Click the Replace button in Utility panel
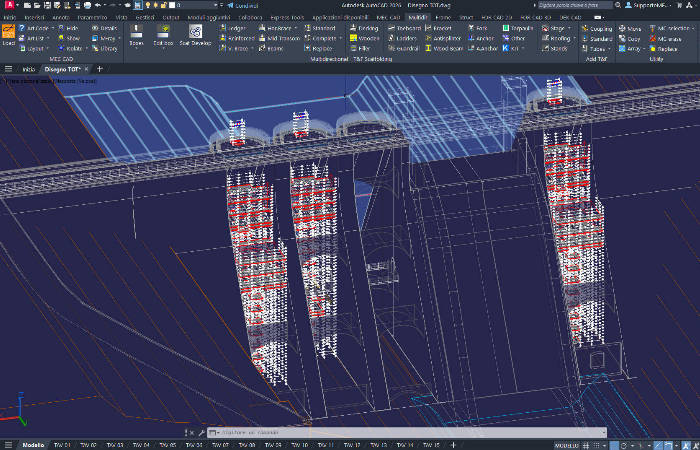Viewport: 700px width, 450px height. coord(664,49)
